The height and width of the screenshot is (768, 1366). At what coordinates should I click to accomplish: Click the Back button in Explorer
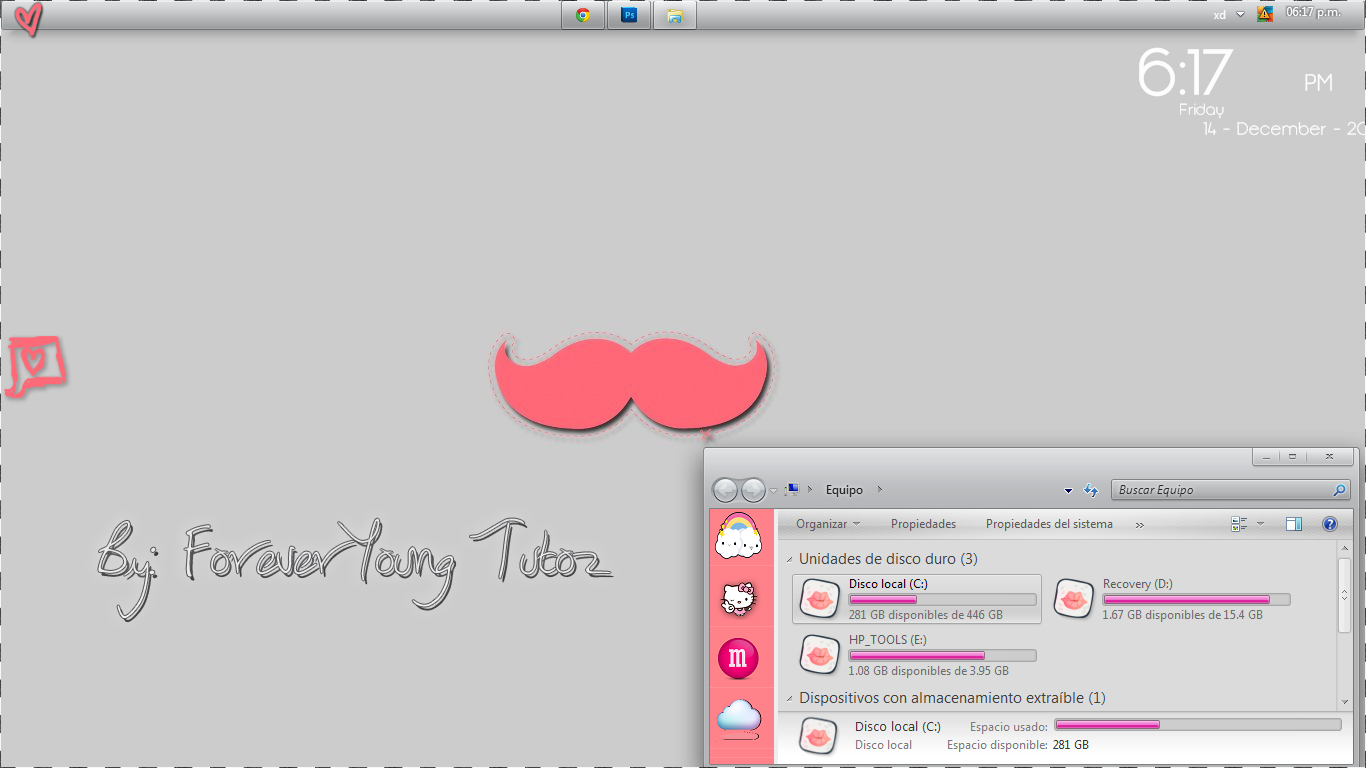click(x=725, y=490)
